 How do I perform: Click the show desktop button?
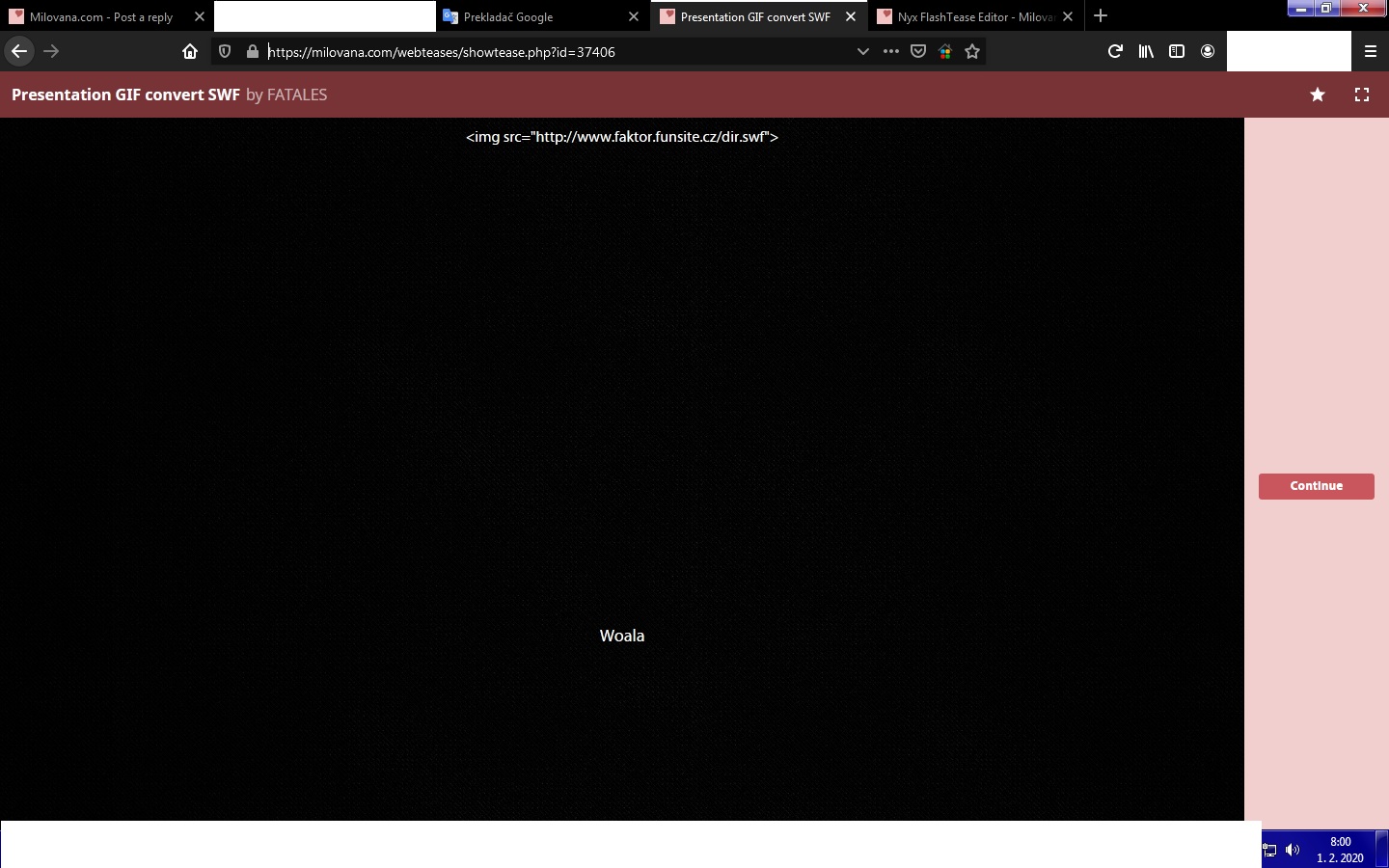(1382, 850)
